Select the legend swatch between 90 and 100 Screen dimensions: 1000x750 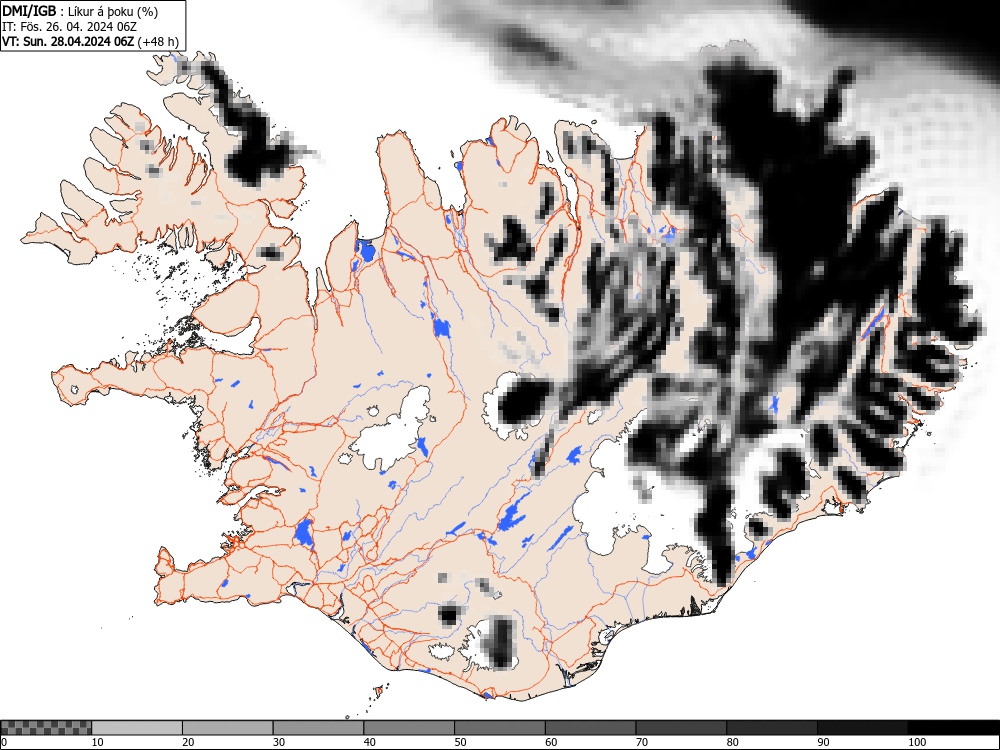point(862,728)
